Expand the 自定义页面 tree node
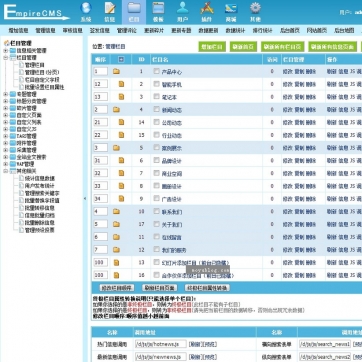The image size is (362, 362). click(x=5, y=115)
